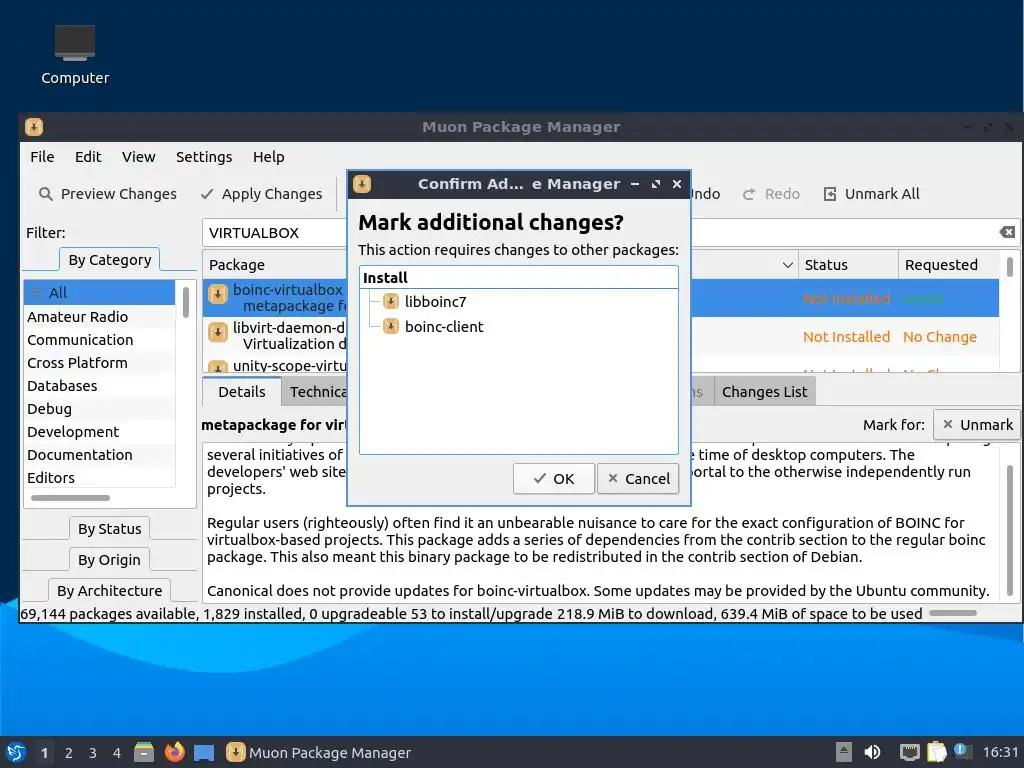Select the Databases category

tap(99, 385)
